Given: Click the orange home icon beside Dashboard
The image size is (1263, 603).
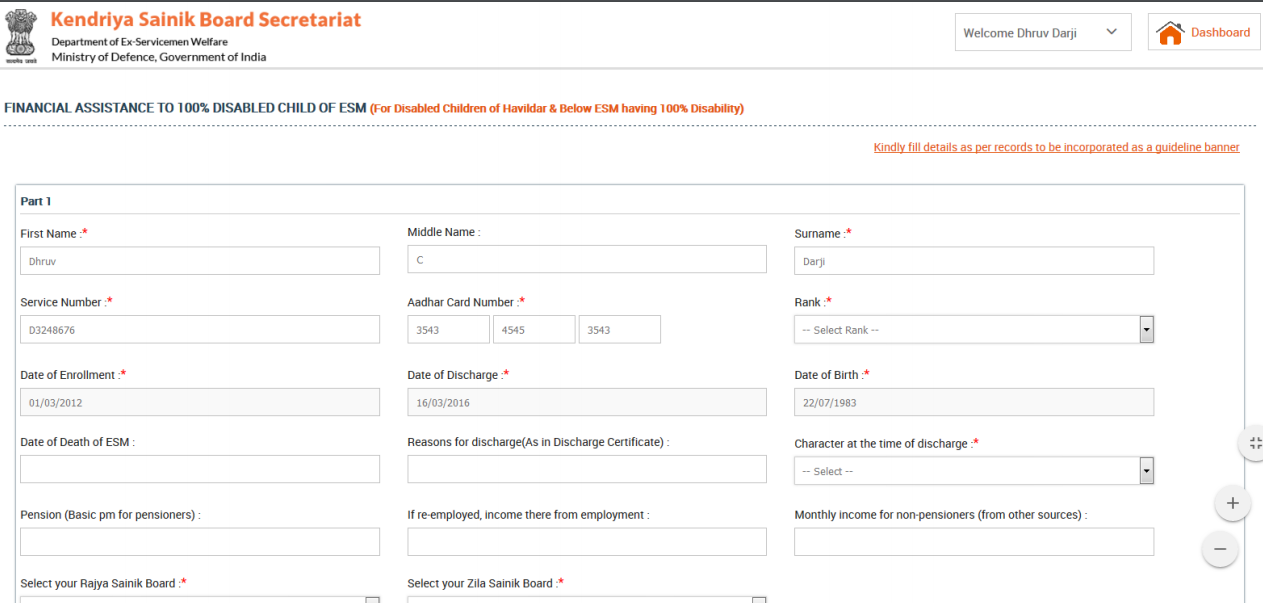Looking at the screenshot, I should click(1171, 32).
